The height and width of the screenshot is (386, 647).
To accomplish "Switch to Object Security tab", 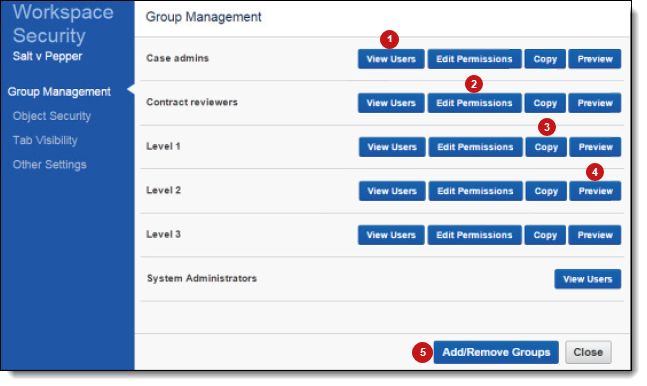I will [x=52, y=116].
